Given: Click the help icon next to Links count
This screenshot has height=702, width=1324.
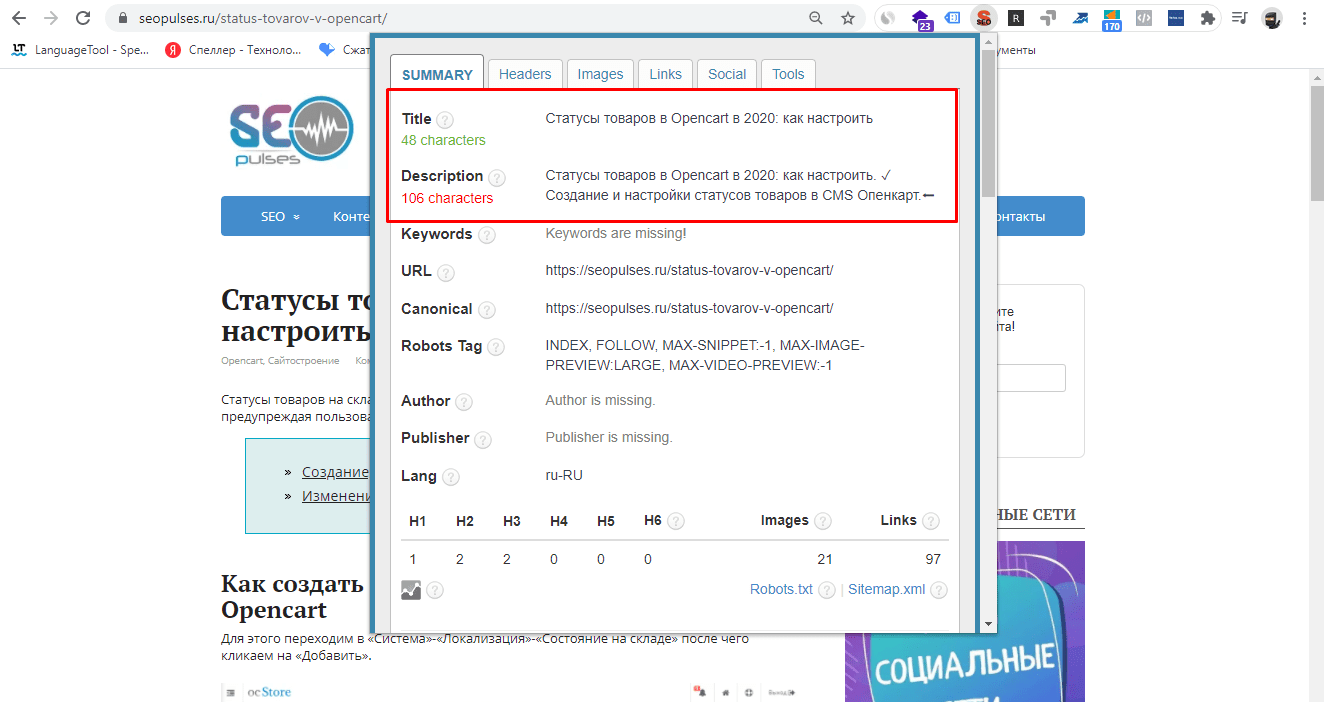Looking at the screenshot, I should tap(931, 521).
